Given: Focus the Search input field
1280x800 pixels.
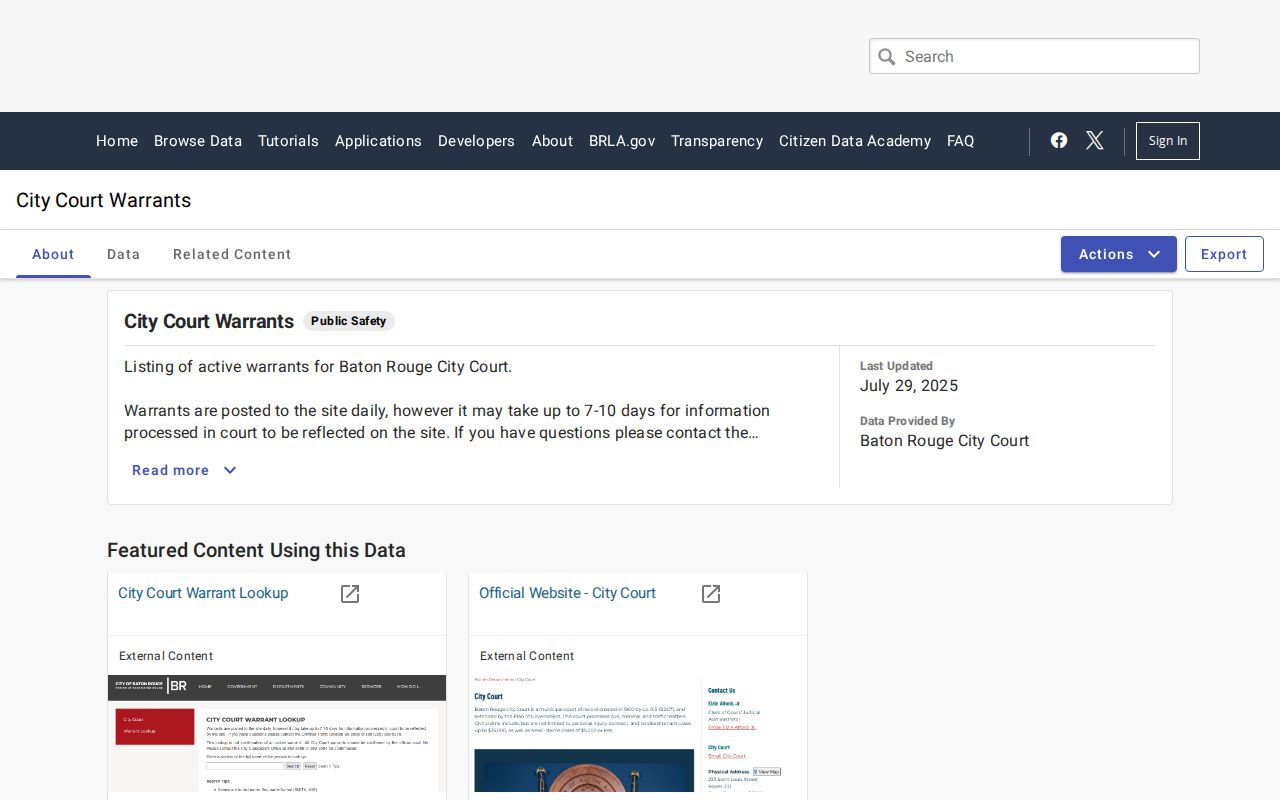Looking at the screenshot, I should [x=1034, y=56].
